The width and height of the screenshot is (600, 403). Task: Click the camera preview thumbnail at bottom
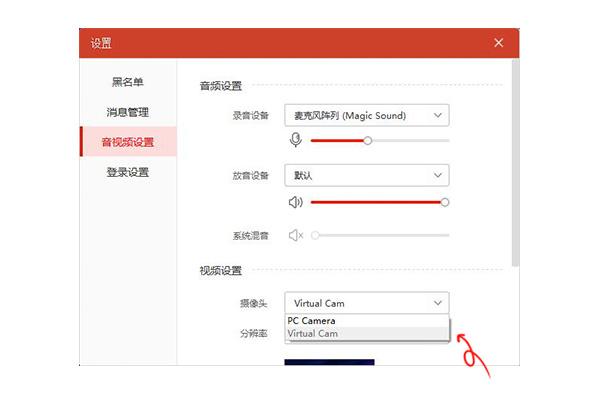329,362
